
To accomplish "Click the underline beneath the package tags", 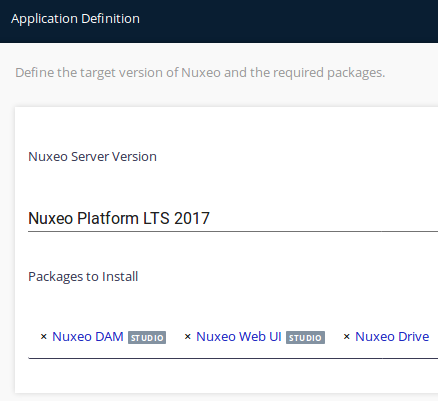I will [233, 358].
